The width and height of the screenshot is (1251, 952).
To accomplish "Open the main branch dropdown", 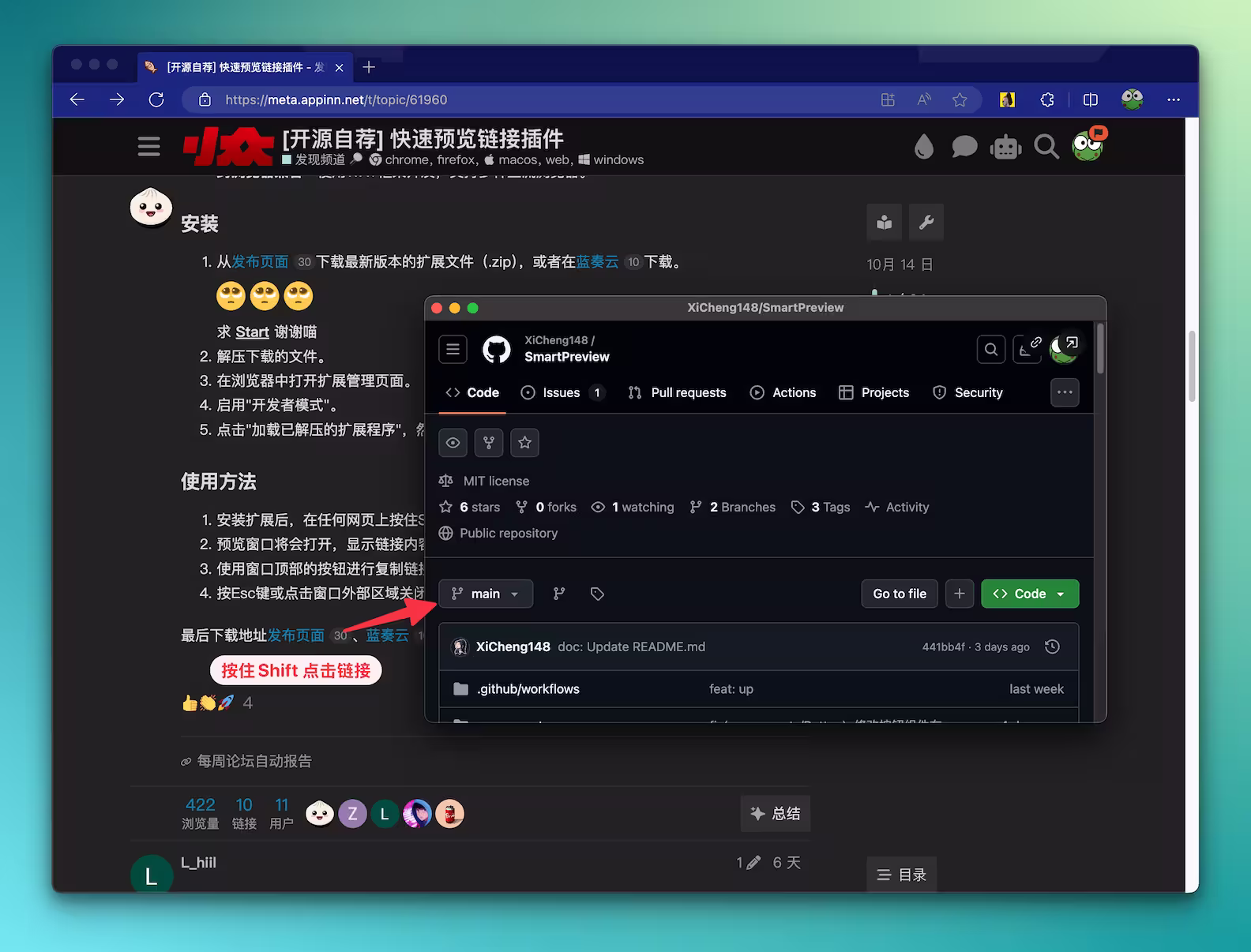I will click(486, 594).
